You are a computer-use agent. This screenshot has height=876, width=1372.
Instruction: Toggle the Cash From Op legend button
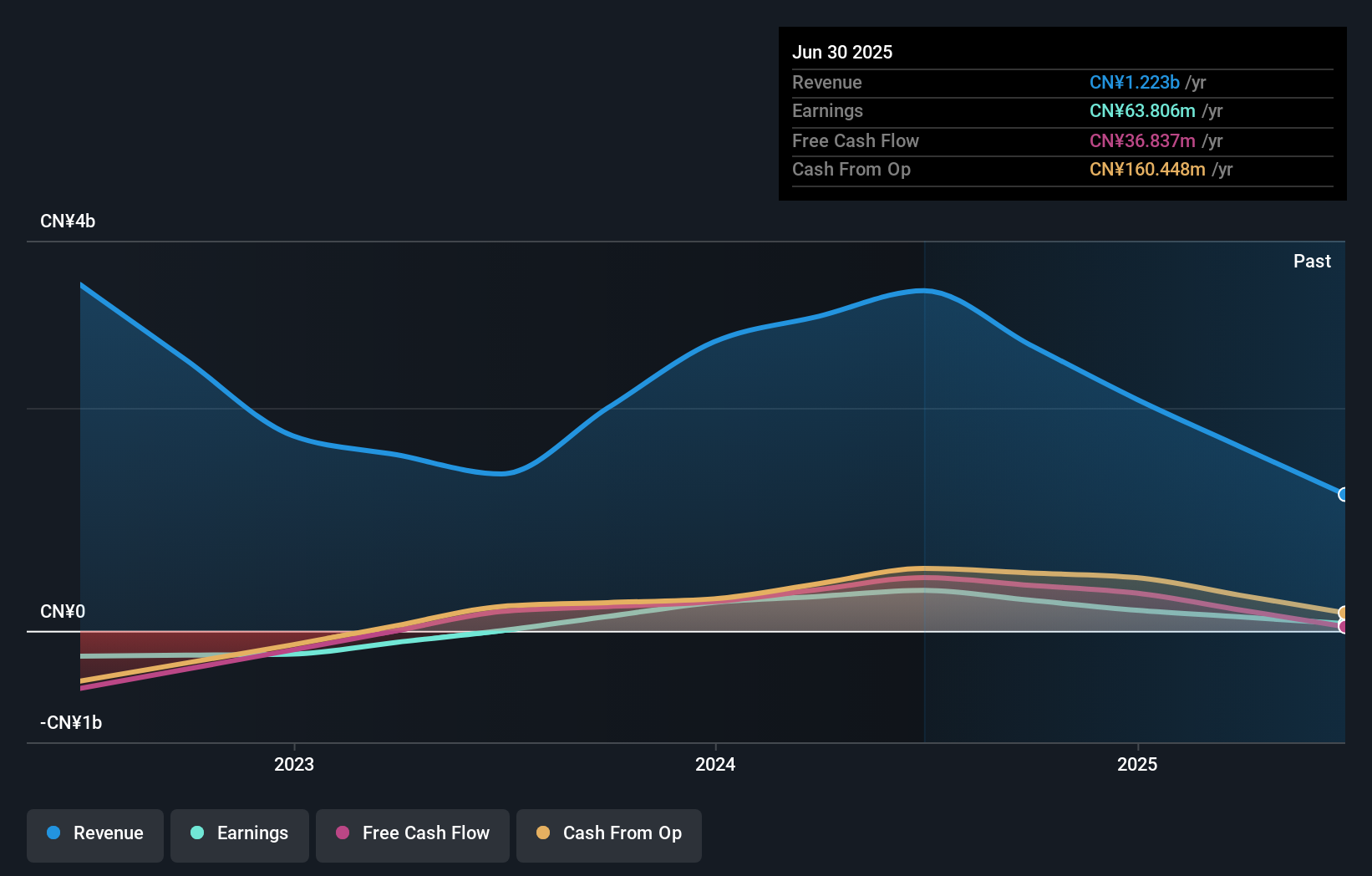609,835
